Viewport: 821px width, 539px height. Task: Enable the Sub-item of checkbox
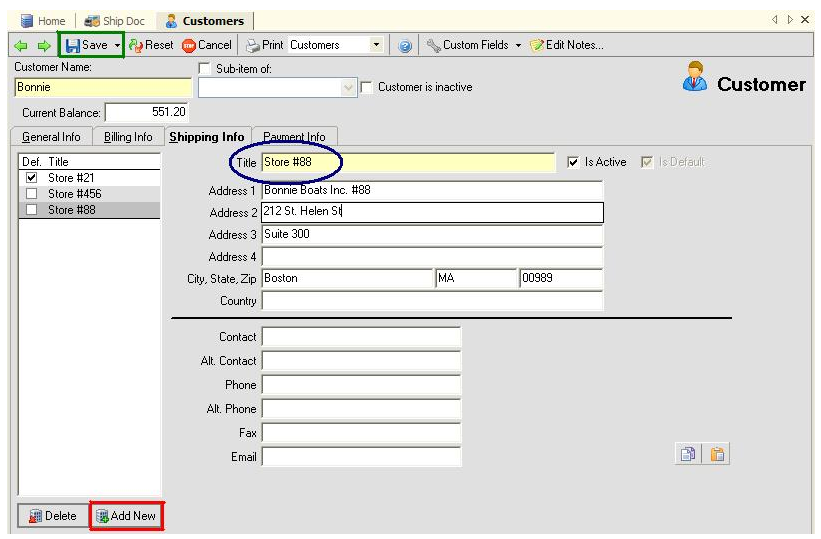(204, 69)
